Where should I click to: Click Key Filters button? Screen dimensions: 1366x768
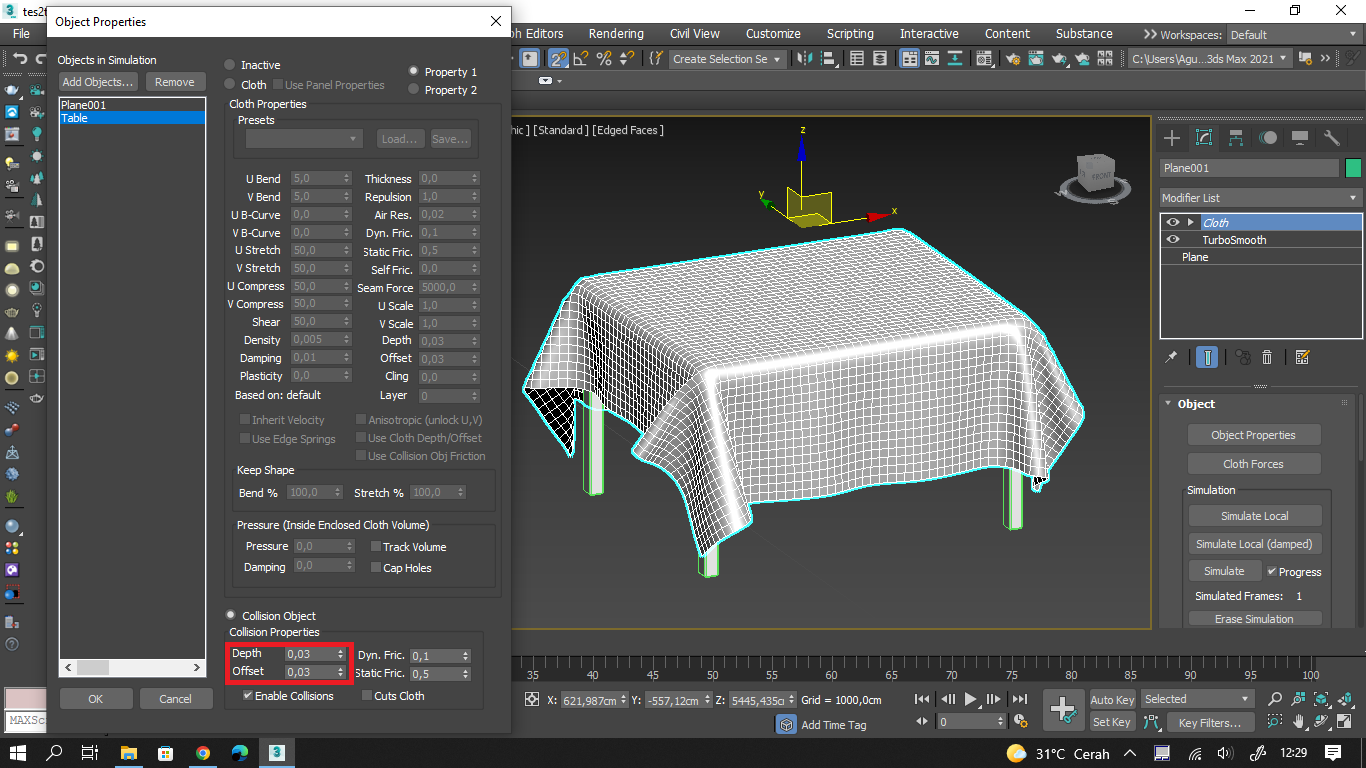point(1211,723)
